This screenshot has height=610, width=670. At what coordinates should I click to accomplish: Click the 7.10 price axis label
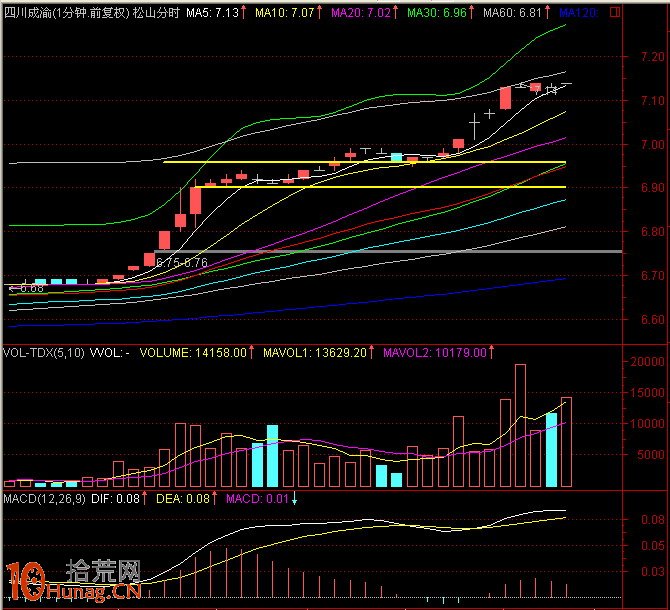(x=652, y=101)
